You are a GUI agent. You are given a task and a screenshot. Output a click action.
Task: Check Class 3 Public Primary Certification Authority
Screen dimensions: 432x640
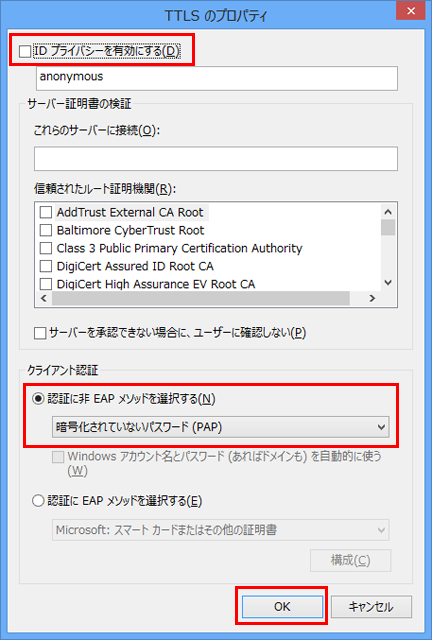pyautogui.click(x=46, y=248)
